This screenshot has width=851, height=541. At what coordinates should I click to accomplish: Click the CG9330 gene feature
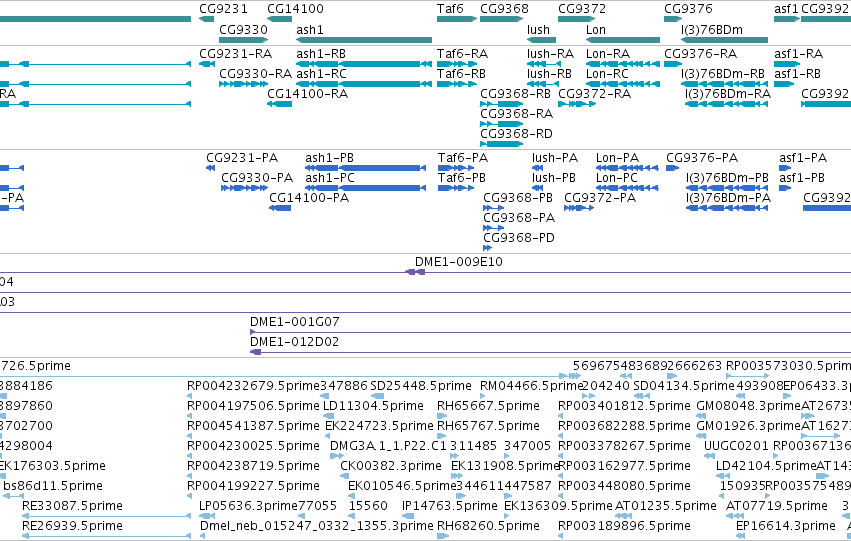tap(244, 40)
